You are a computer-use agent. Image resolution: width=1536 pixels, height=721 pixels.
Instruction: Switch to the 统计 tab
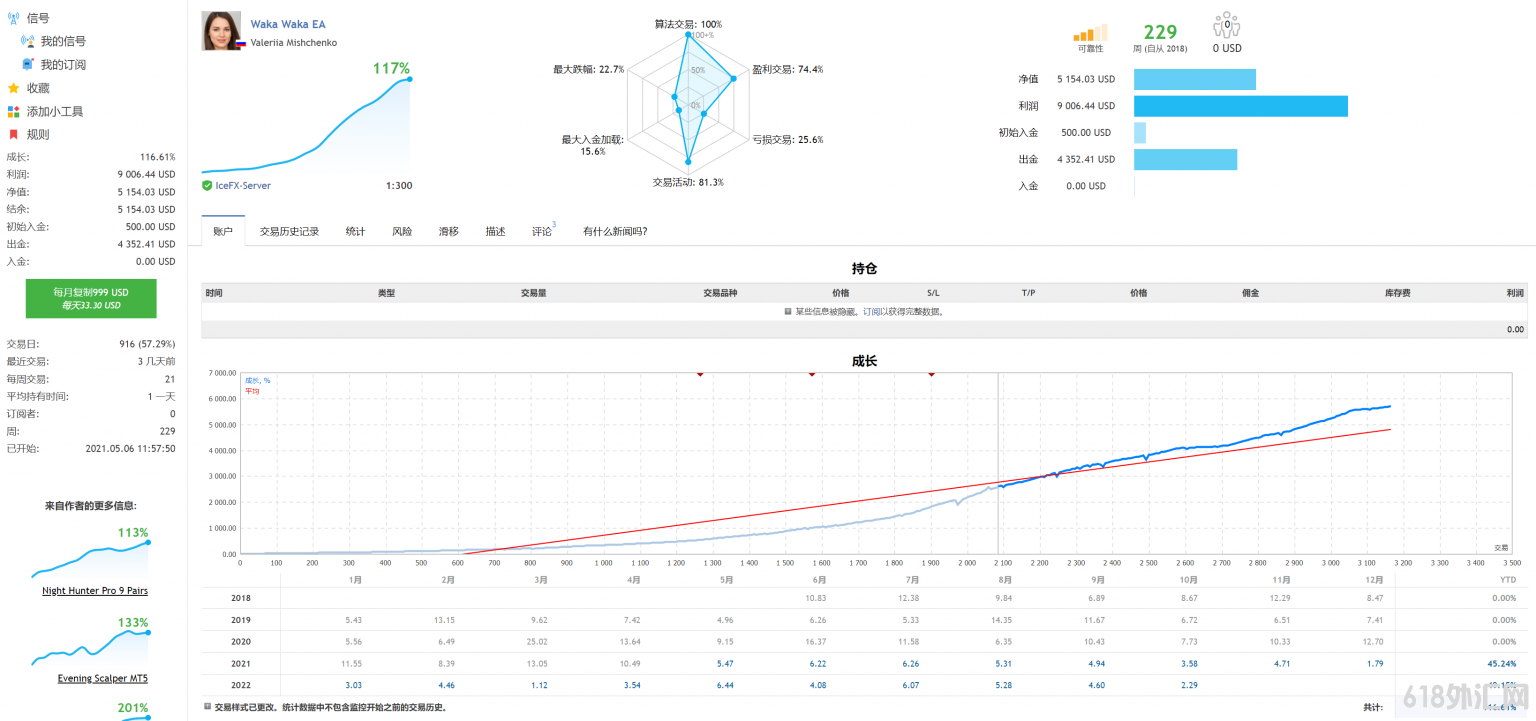pyautogui.click(x=355, y=231)
